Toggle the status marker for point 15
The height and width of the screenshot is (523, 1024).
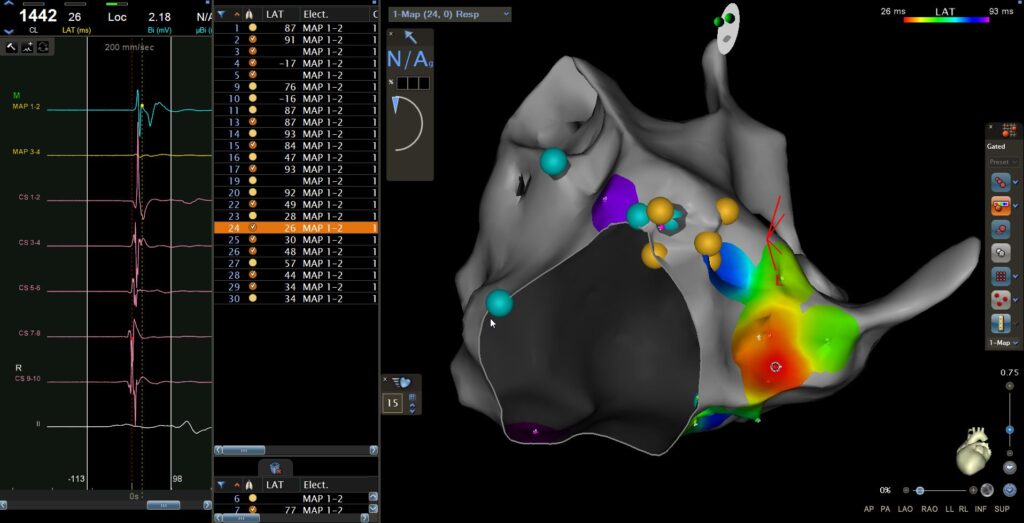(x=252, y=145)
